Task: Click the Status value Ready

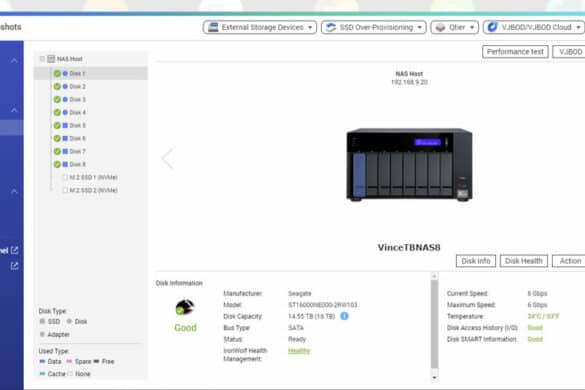Action: [297, 339]
